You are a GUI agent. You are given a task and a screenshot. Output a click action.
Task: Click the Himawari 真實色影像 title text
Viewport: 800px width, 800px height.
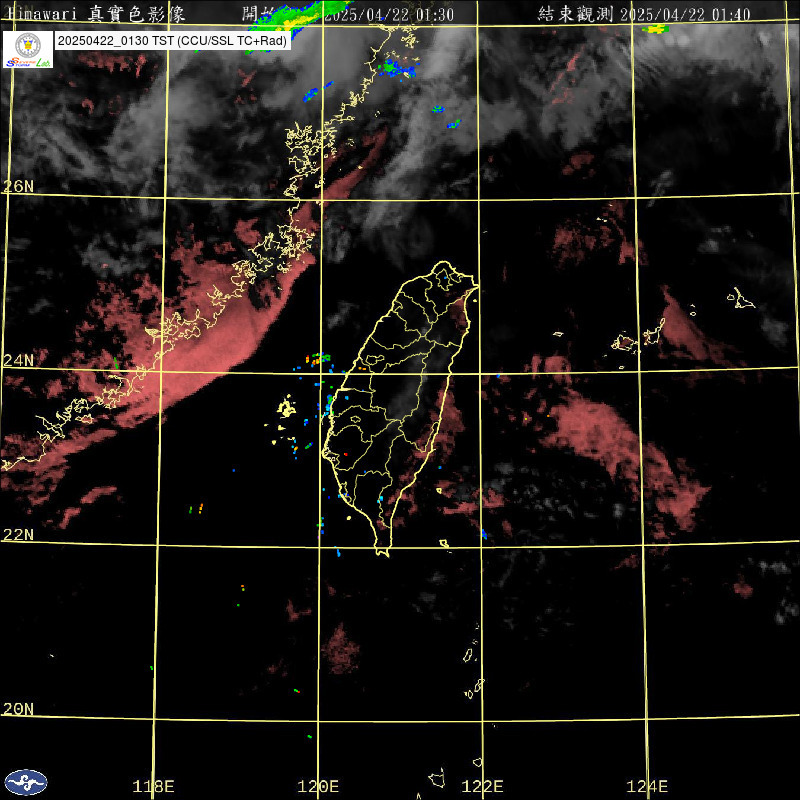[96, 14]
